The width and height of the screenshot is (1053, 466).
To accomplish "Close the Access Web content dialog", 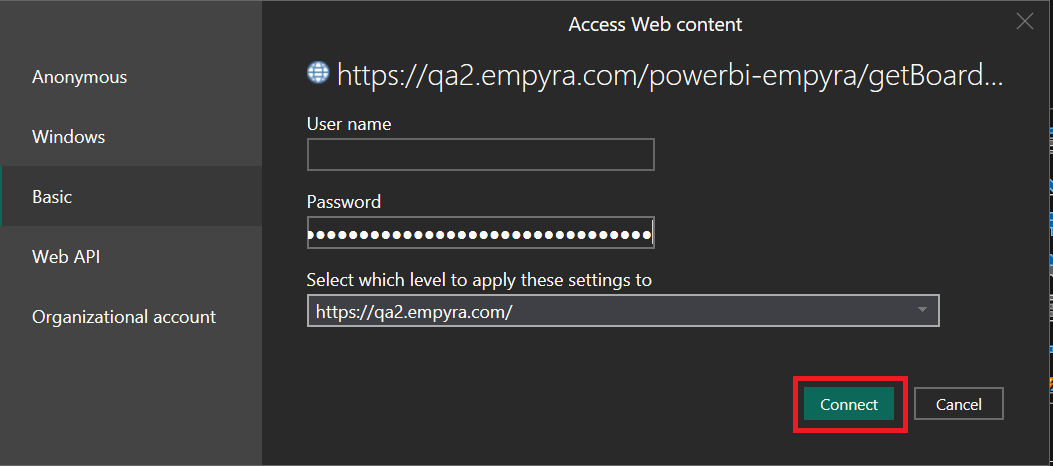I will [x=1025, y=21].
